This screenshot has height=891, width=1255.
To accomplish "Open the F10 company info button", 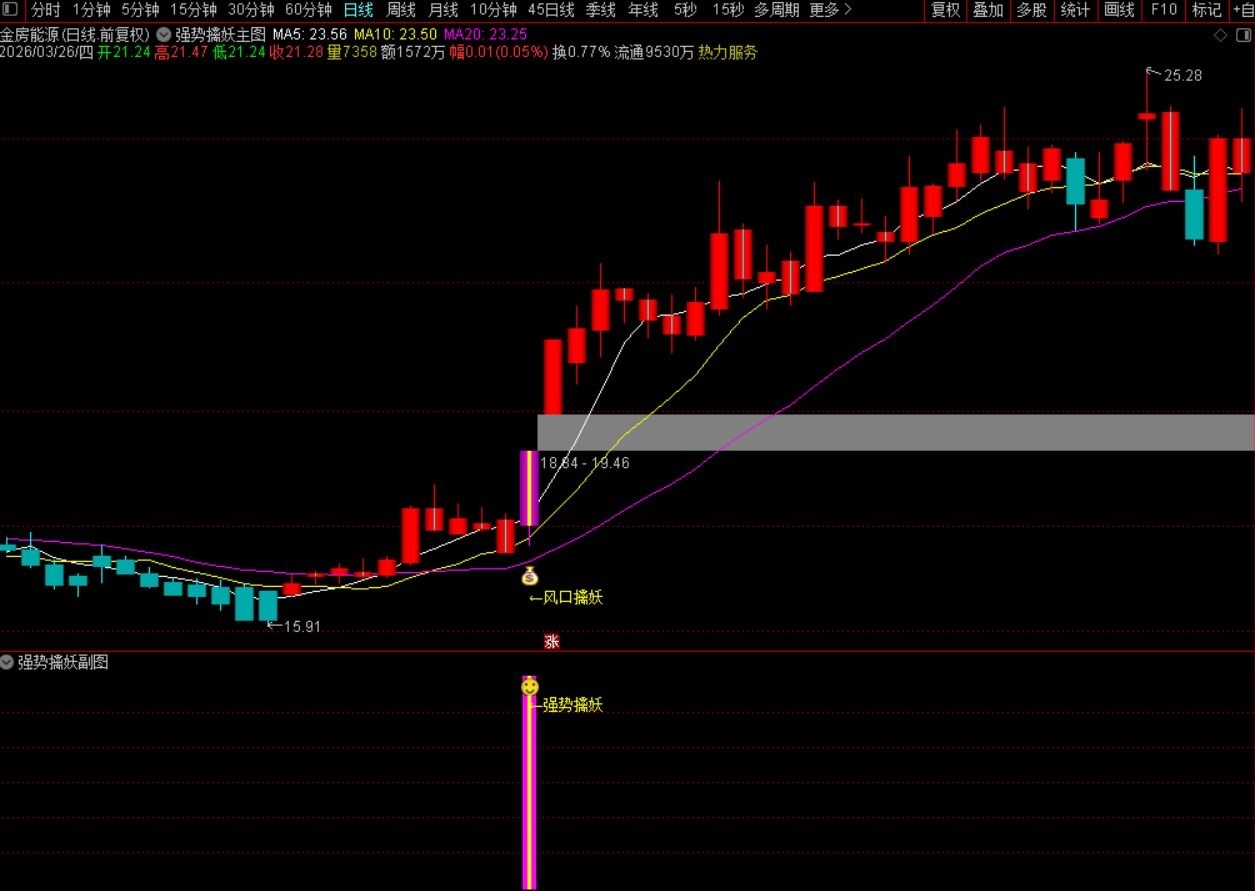I will pyautogui.click(x=1163, y=10).
